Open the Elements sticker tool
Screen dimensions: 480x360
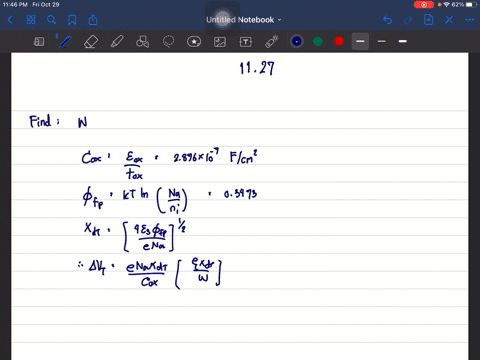point(194,42)
